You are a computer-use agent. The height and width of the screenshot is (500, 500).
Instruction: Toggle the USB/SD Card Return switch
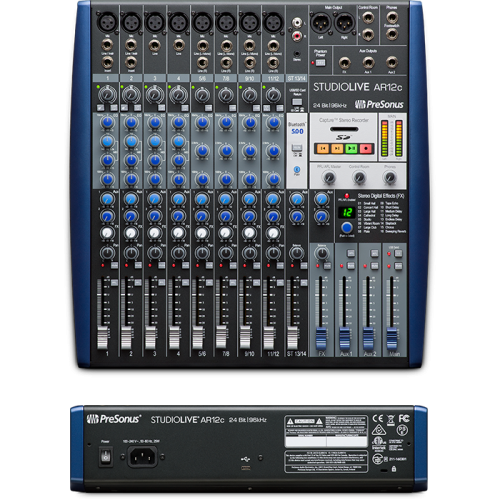click(297, 102)
